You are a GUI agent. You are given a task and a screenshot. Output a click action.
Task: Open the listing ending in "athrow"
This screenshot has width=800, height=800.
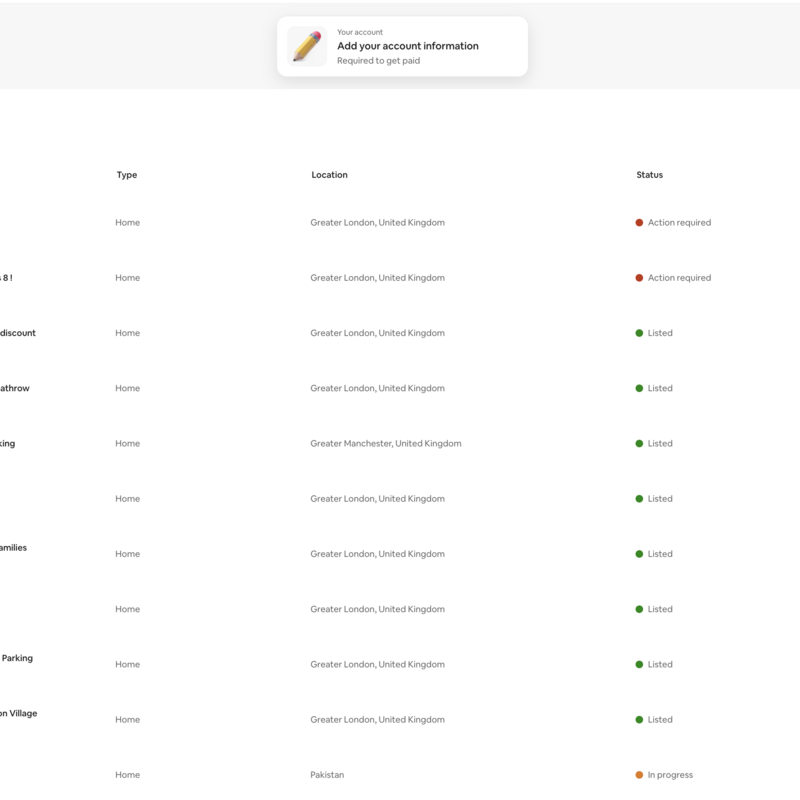coord(15,388)
